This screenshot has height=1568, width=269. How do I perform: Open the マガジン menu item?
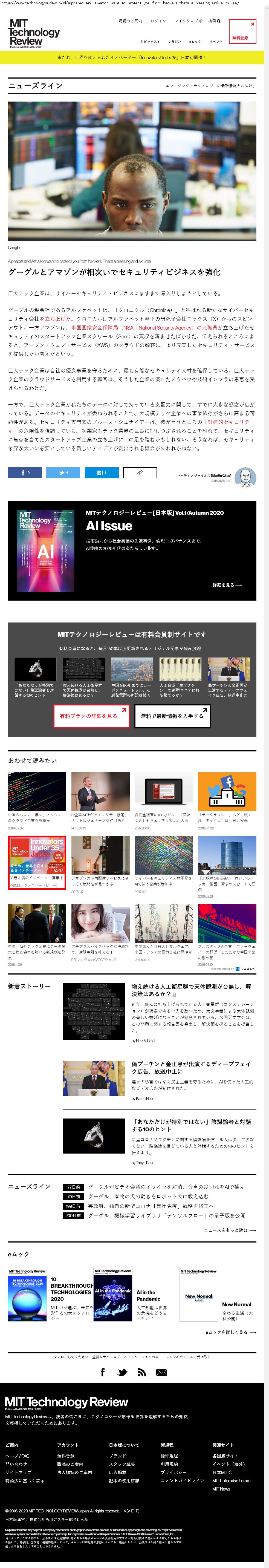[174, 41]
